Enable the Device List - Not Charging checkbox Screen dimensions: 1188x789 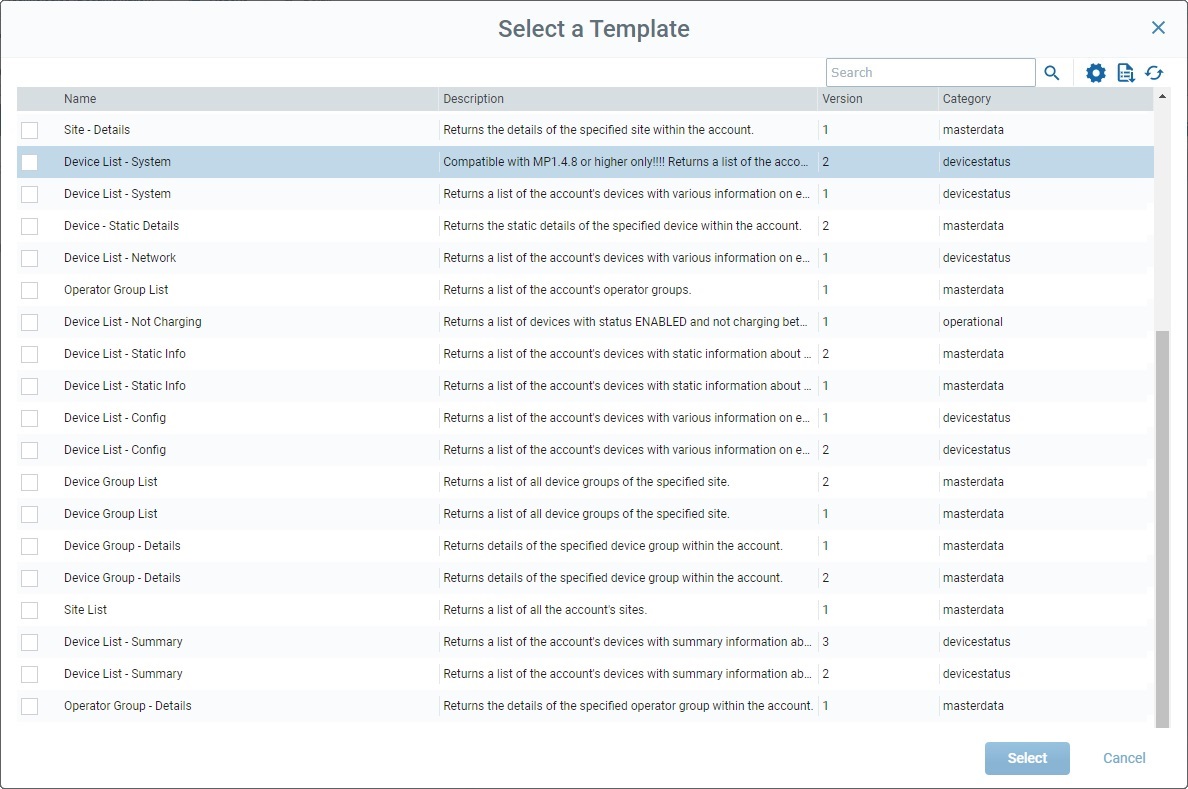tap(30, 322)
